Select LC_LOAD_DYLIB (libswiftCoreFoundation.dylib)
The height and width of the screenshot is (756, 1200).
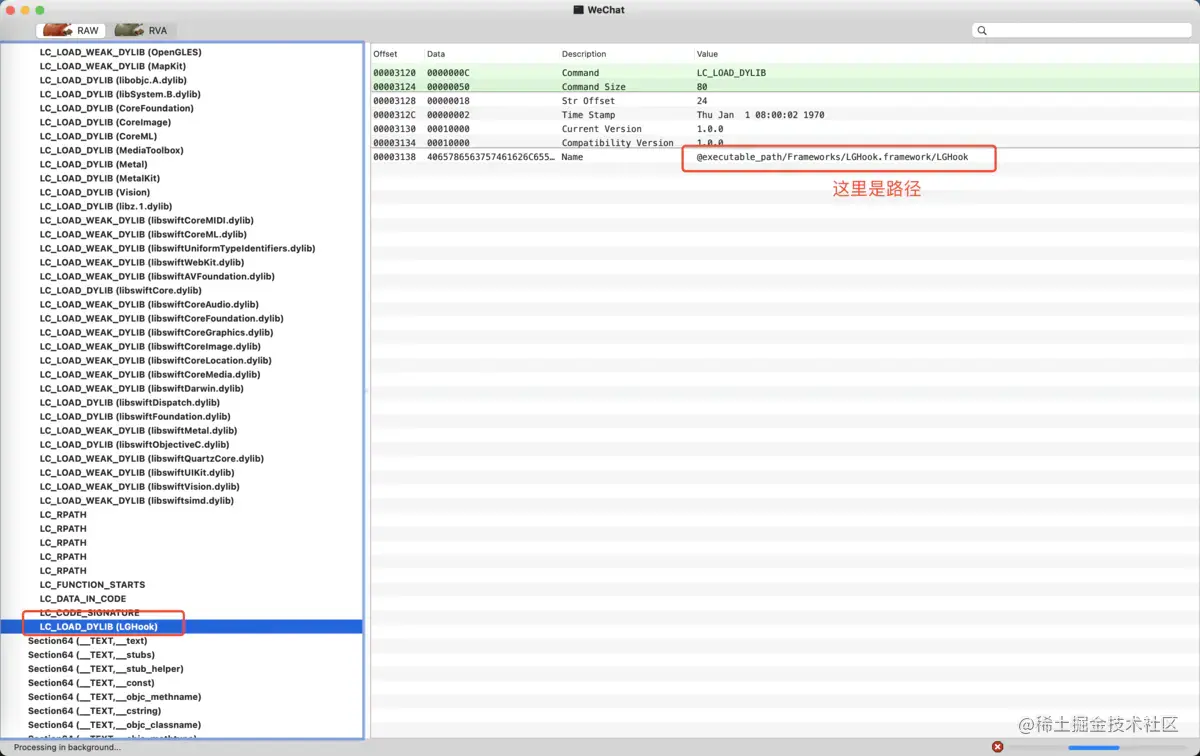162,318
